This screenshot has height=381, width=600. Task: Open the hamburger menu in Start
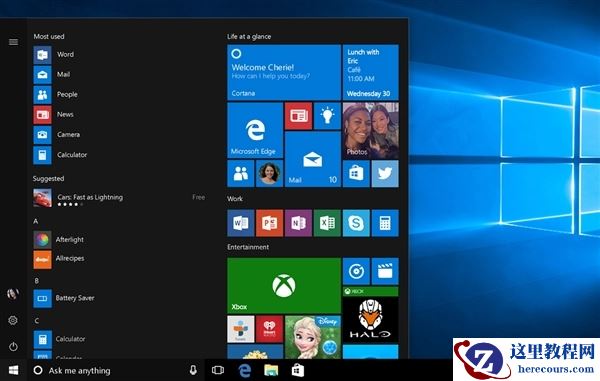[x=13, y=42]
